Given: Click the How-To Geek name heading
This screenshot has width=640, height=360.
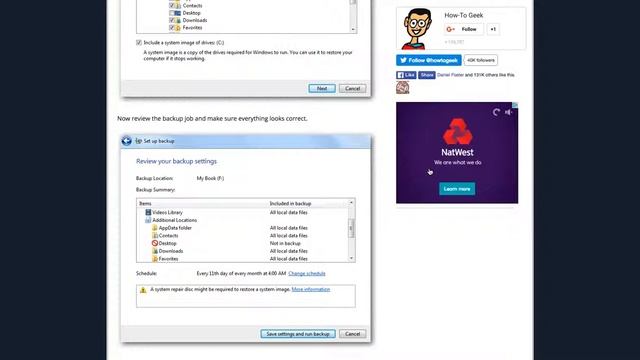Looking at the screenshot, I should [463, 15].
